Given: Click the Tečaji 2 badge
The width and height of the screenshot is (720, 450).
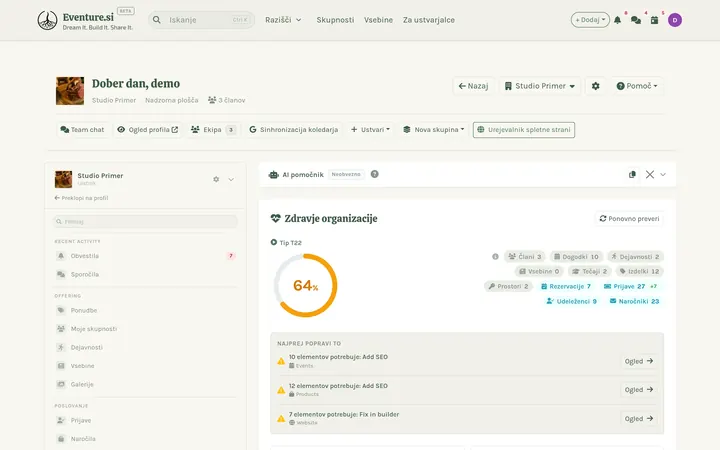Looking at the screenshot, I should pos(590,271).
